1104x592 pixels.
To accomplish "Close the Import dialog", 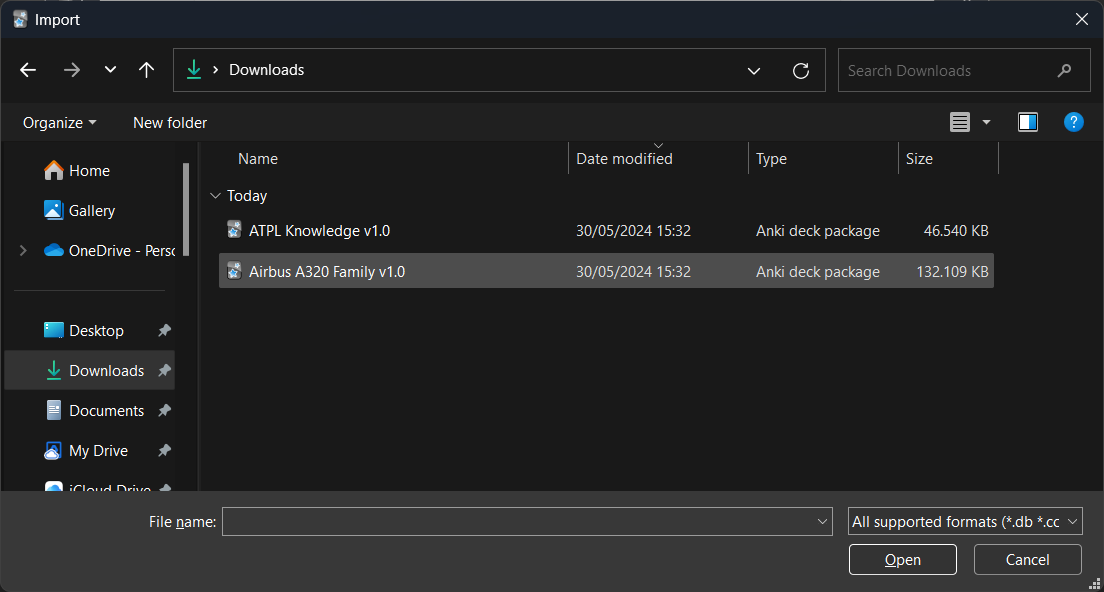I will point(1082,19).
